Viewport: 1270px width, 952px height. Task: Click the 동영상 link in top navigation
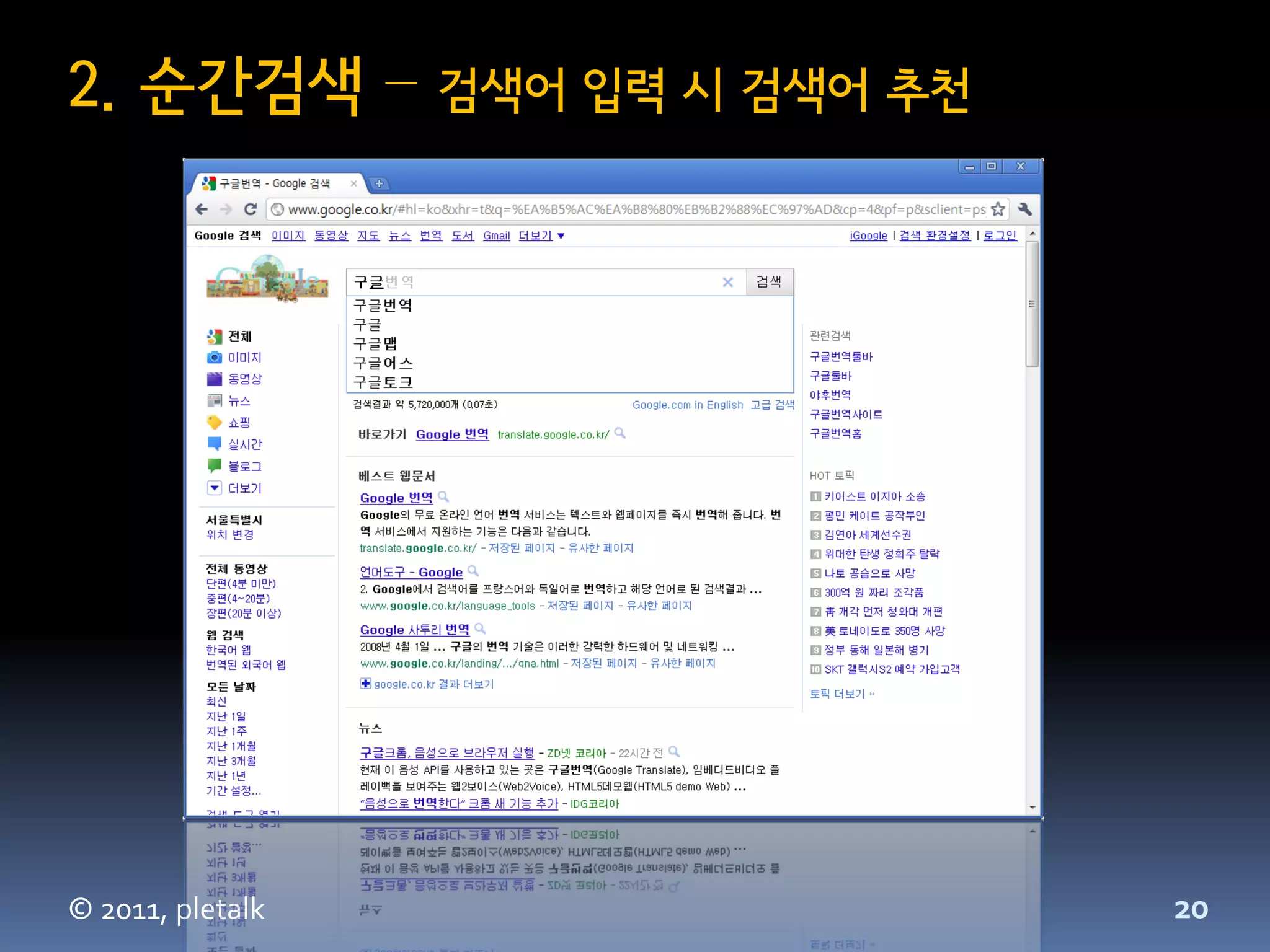pos(331,236)
